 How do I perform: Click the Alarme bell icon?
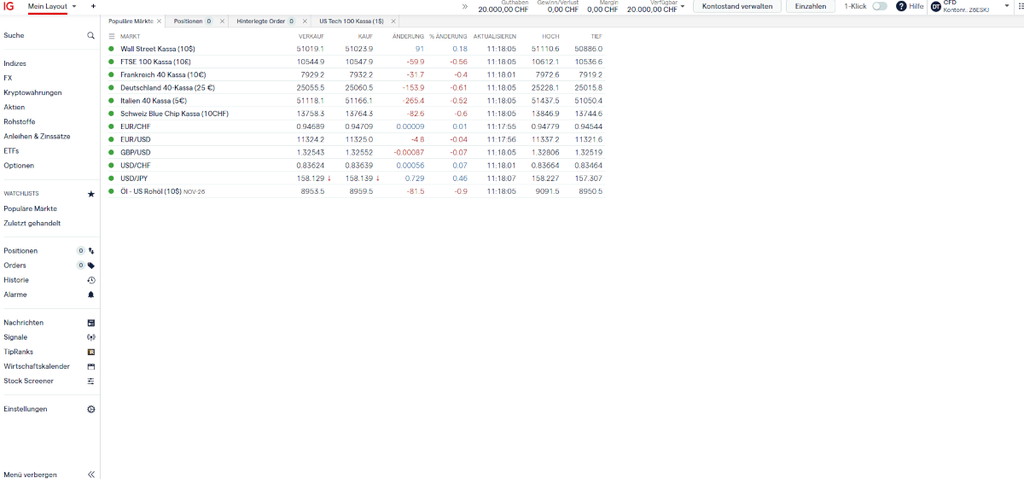tap(91, 295)
